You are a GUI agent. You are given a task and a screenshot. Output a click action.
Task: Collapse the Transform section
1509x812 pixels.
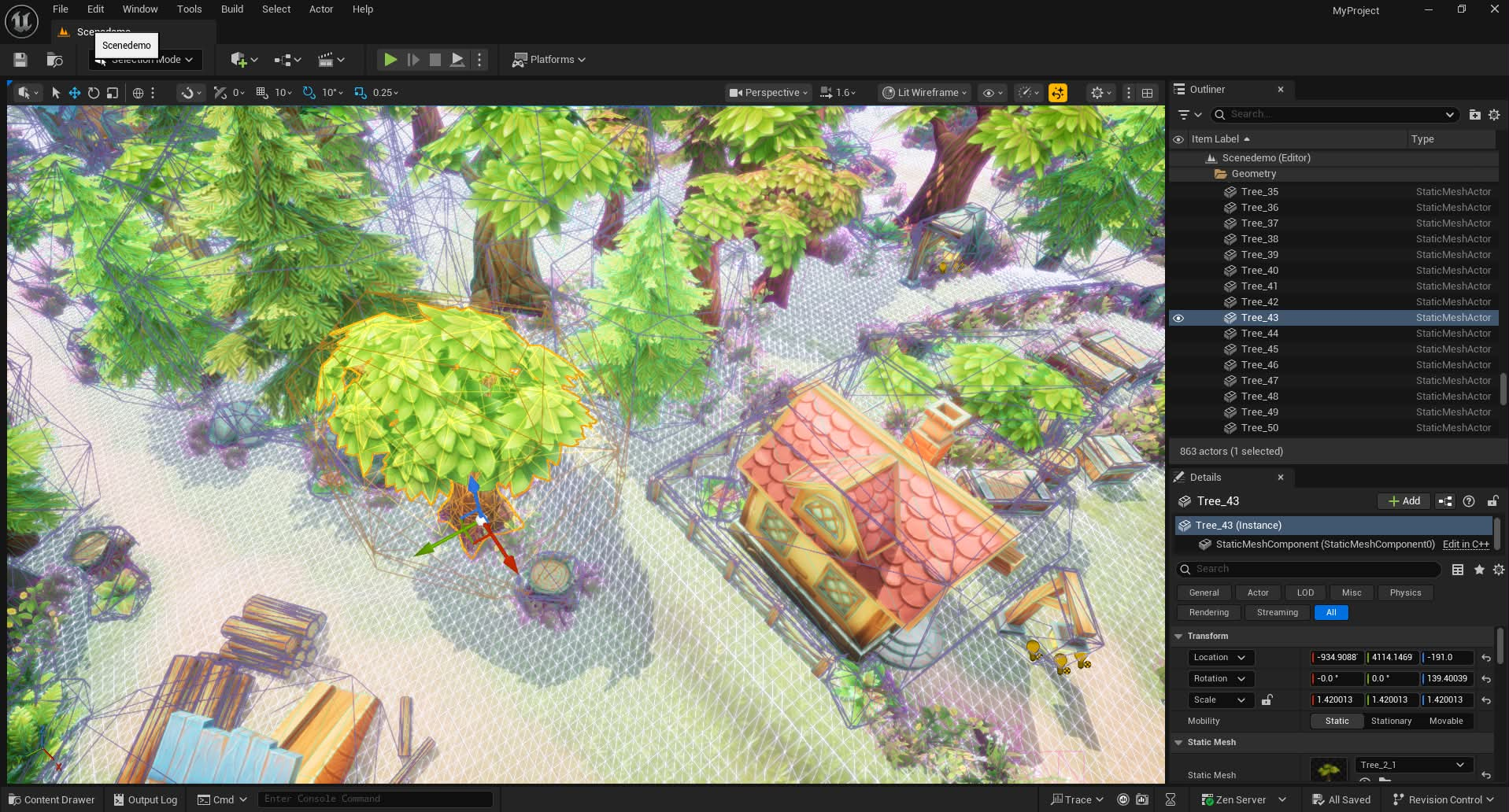tap(1178, 637)
